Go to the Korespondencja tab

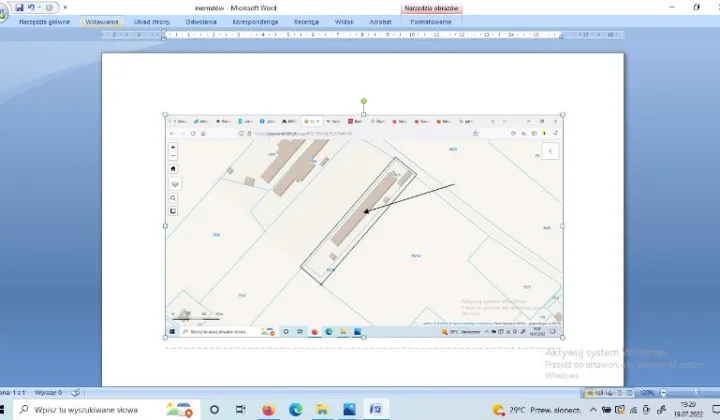pyautogui.click(x=255, y=22)
